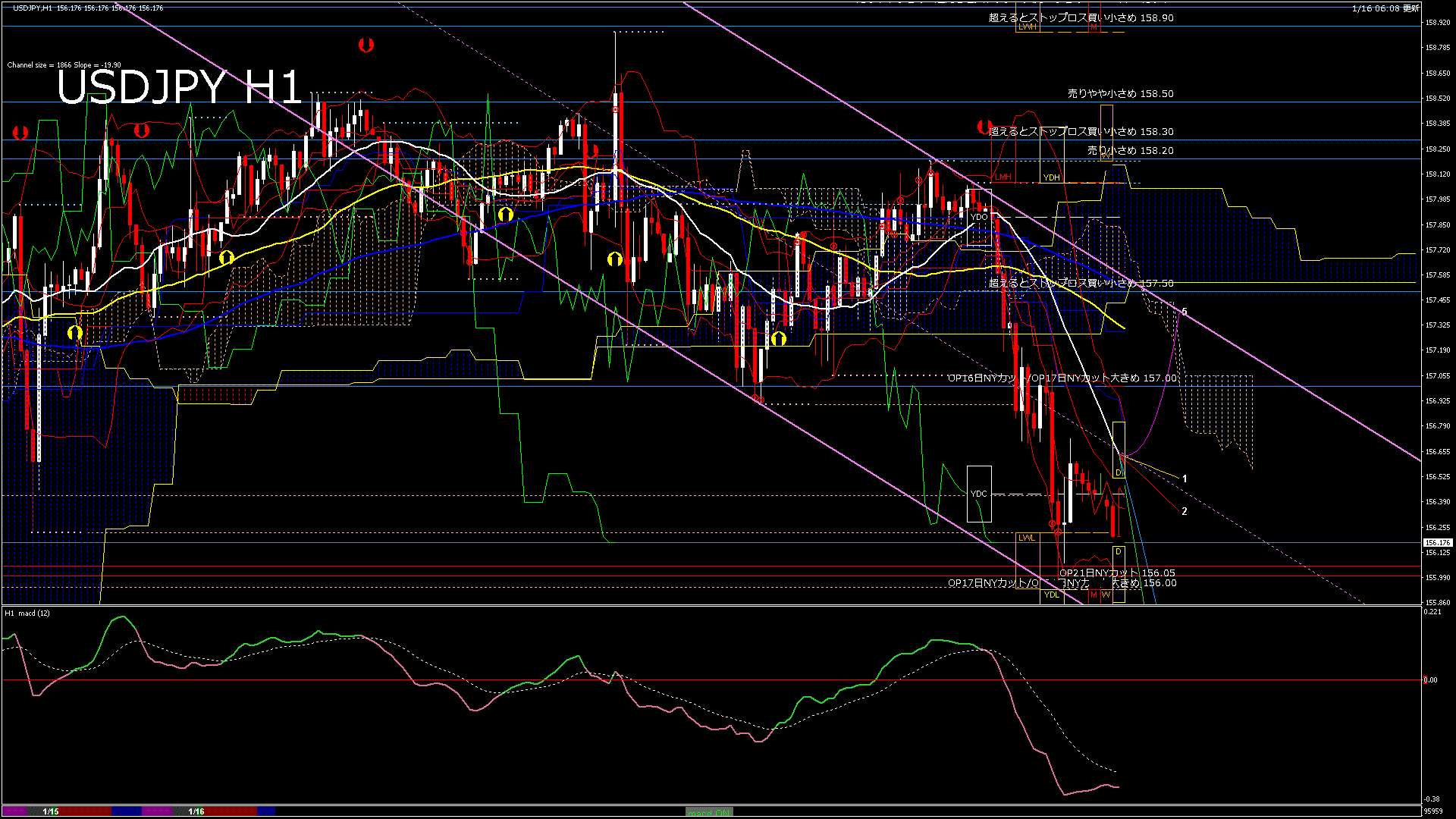Click the current price tag 156.176 on the price axis
Image resolution: width=1456 pixels, height=819 pixels.
coord(1438,542)
